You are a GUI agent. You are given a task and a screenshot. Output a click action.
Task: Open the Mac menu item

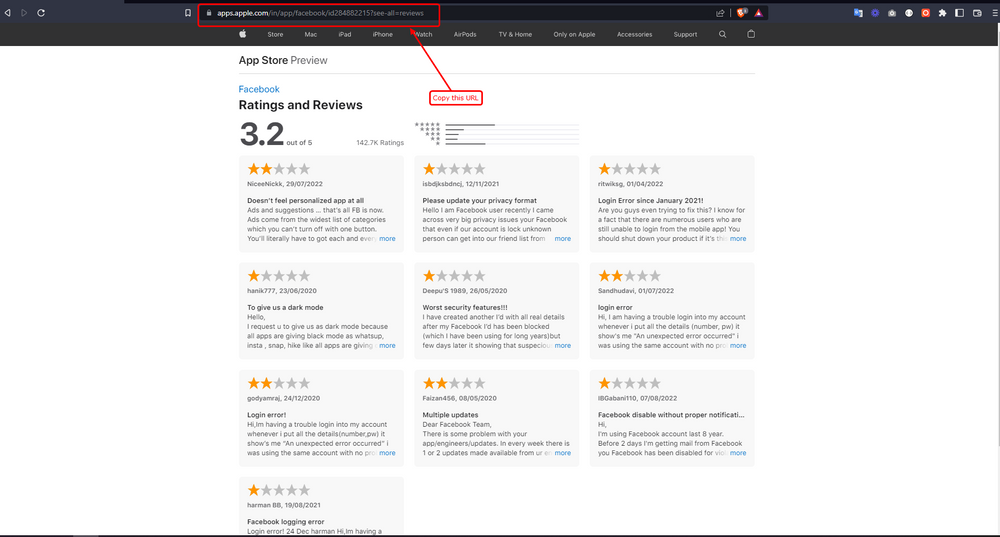tap(311, 34)
